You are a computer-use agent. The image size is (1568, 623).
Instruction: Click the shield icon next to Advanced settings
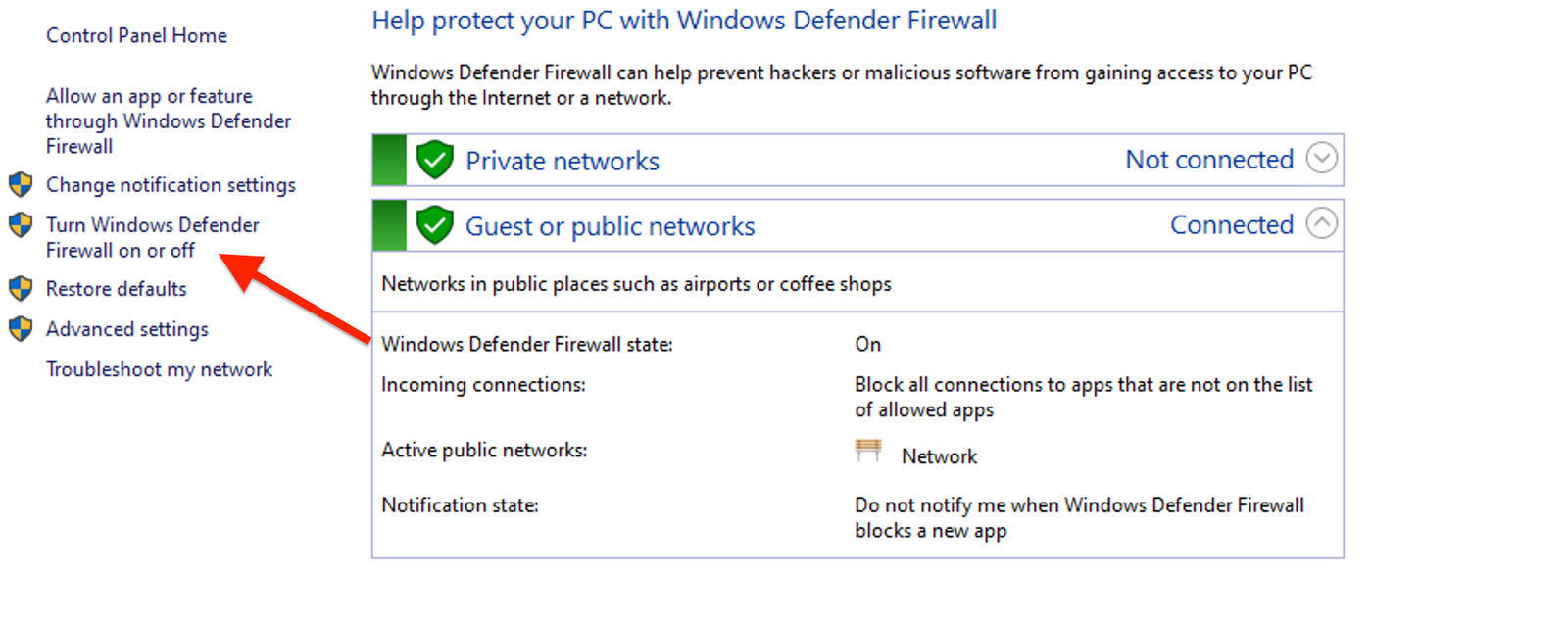coord(21,329)
